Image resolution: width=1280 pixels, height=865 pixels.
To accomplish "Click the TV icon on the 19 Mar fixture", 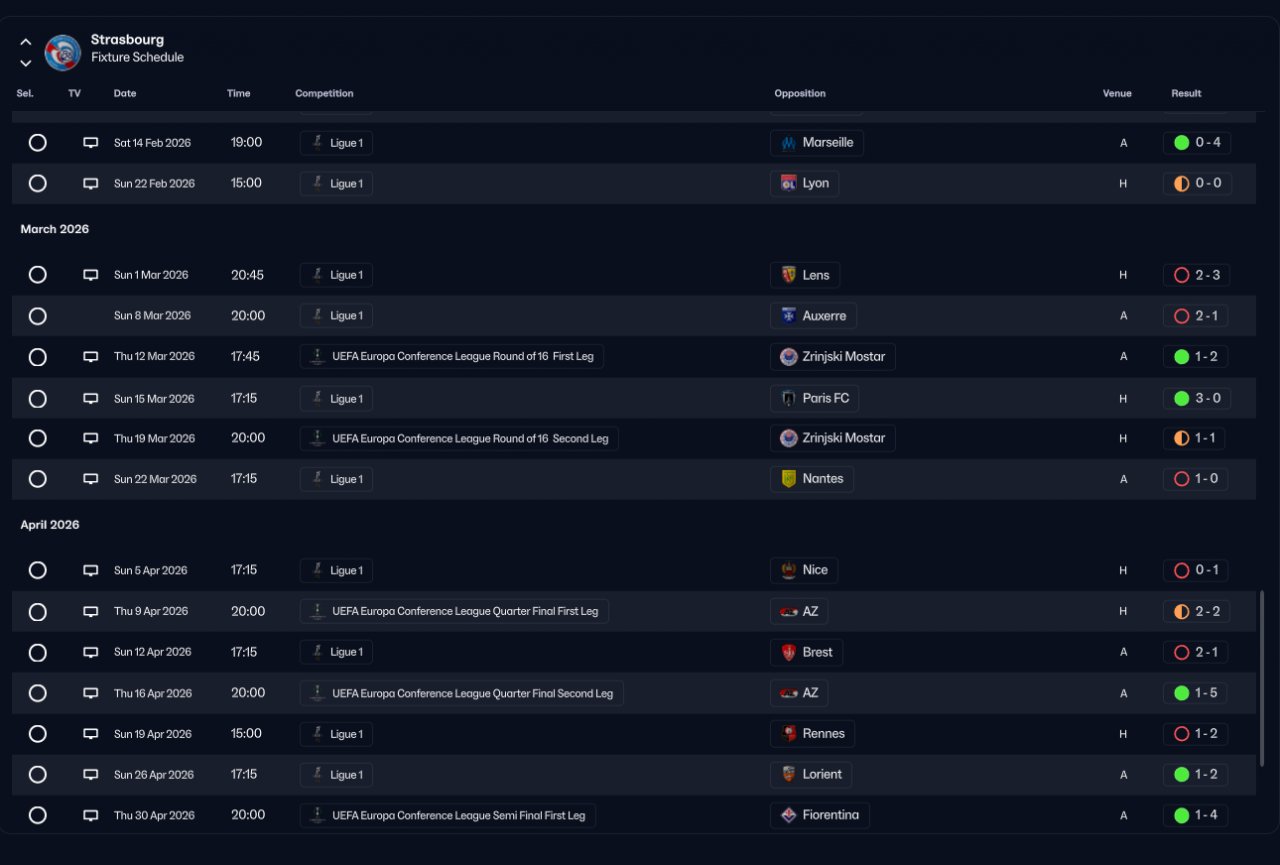I will coord(91,438).
